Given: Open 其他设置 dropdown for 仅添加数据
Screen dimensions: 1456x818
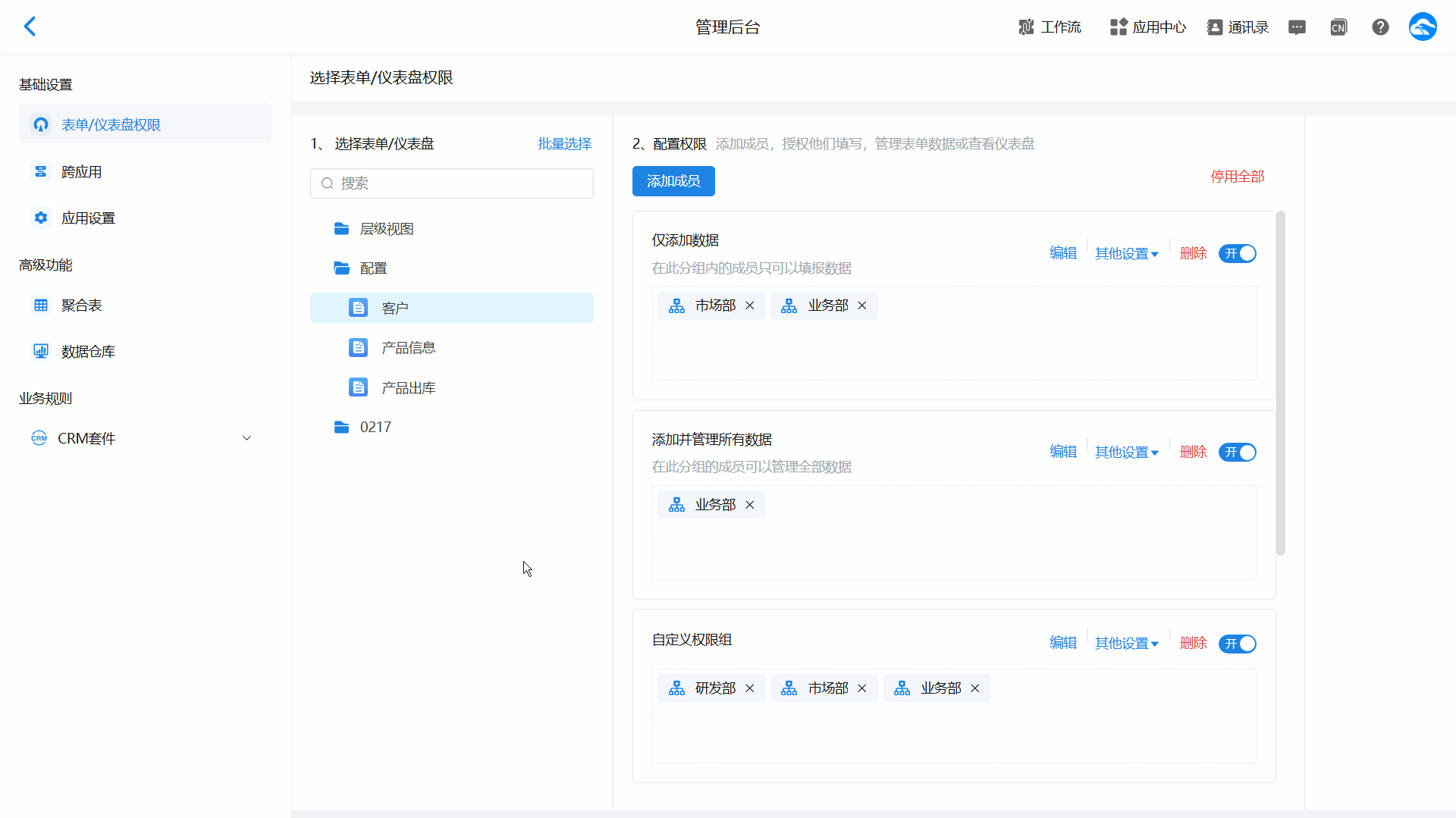Looking at the screenshot, I should coord(1127,253).
